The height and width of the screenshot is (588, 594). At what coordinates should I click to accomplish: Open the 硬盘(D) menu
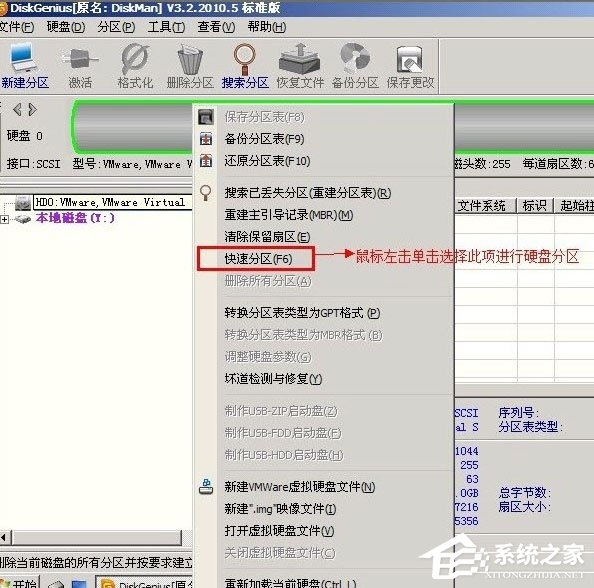point(66,27)
